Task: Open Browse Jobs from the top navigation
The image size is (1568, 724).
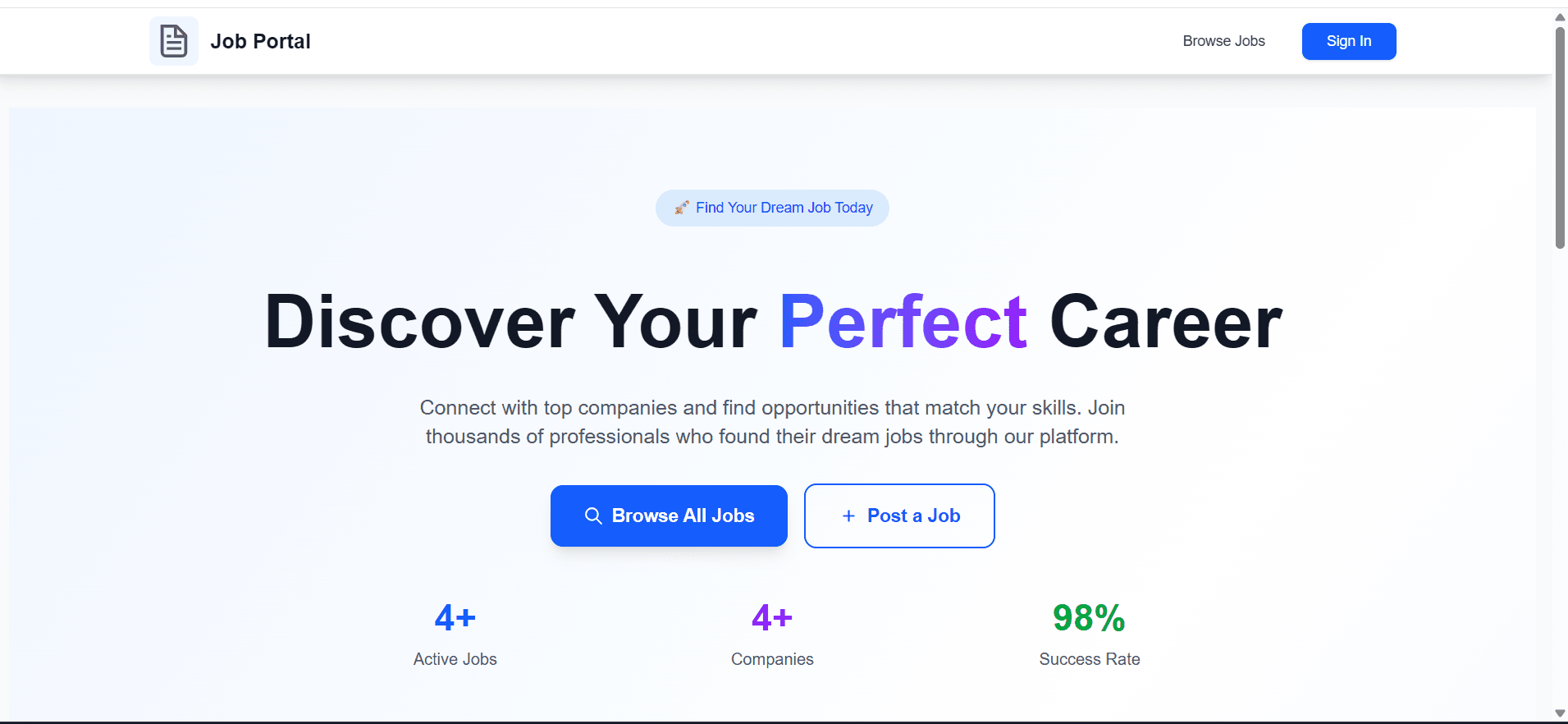Action: pyautogui.click(x=1223, y=40)
